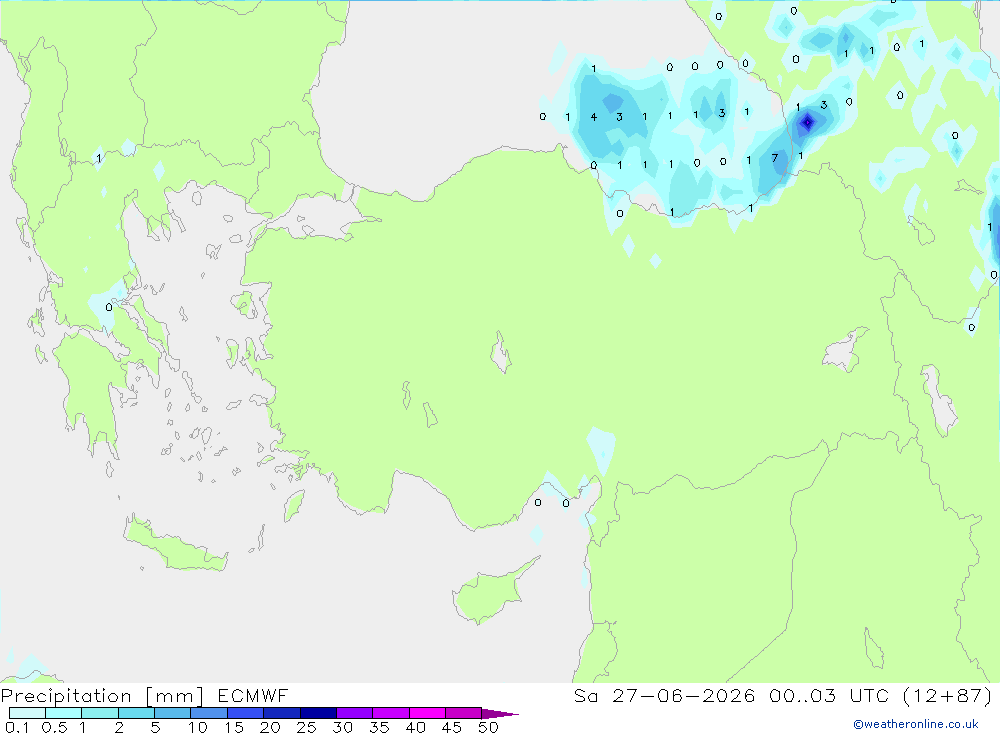The height and width of the screenshot is (733, 1000).
Task: Click the above-50 arrow tip of legend
Action: (500, 714)
